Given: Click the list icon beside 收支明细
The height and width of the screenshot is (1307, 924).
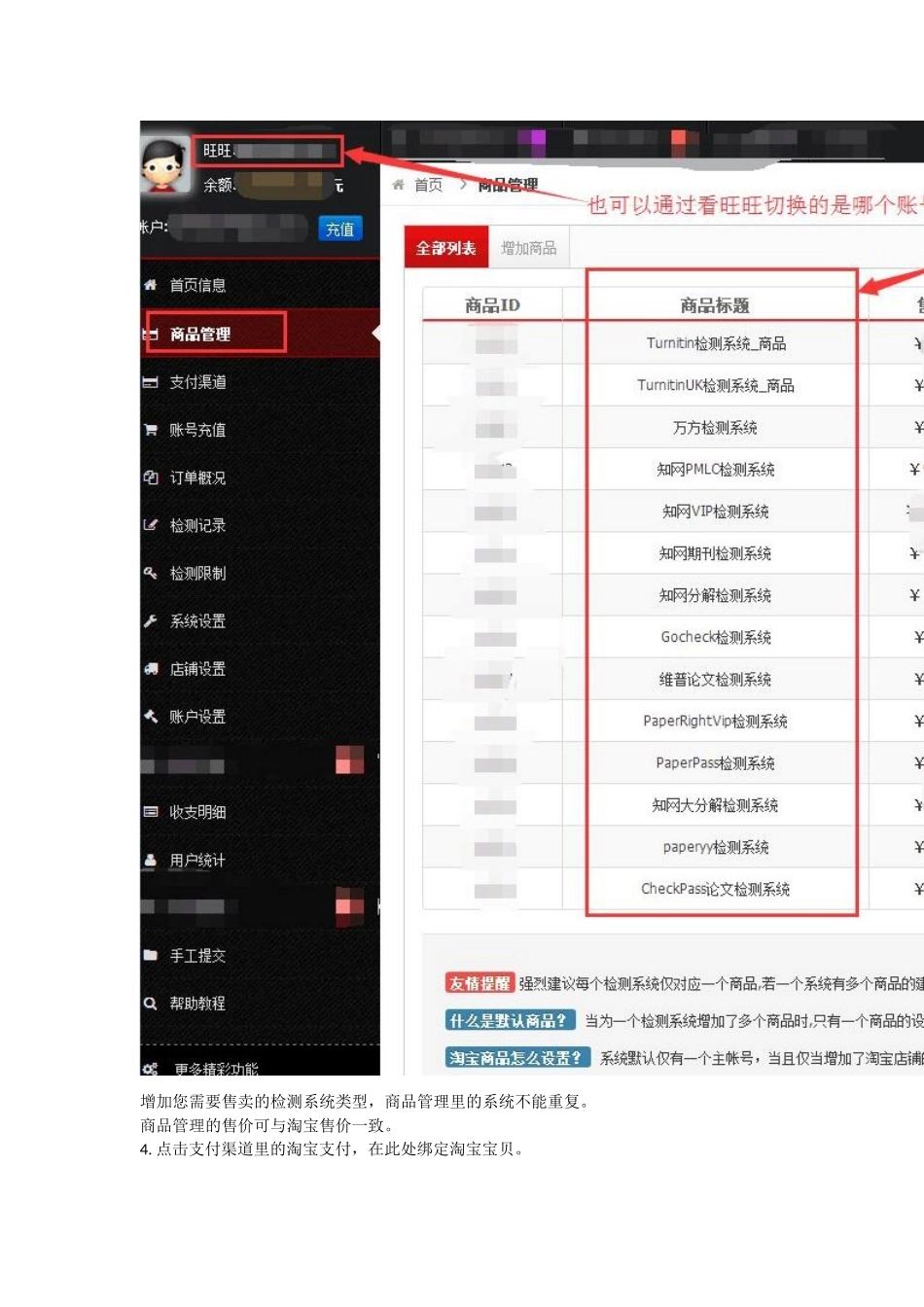Looking at the screenshot, I should point(150,812).
